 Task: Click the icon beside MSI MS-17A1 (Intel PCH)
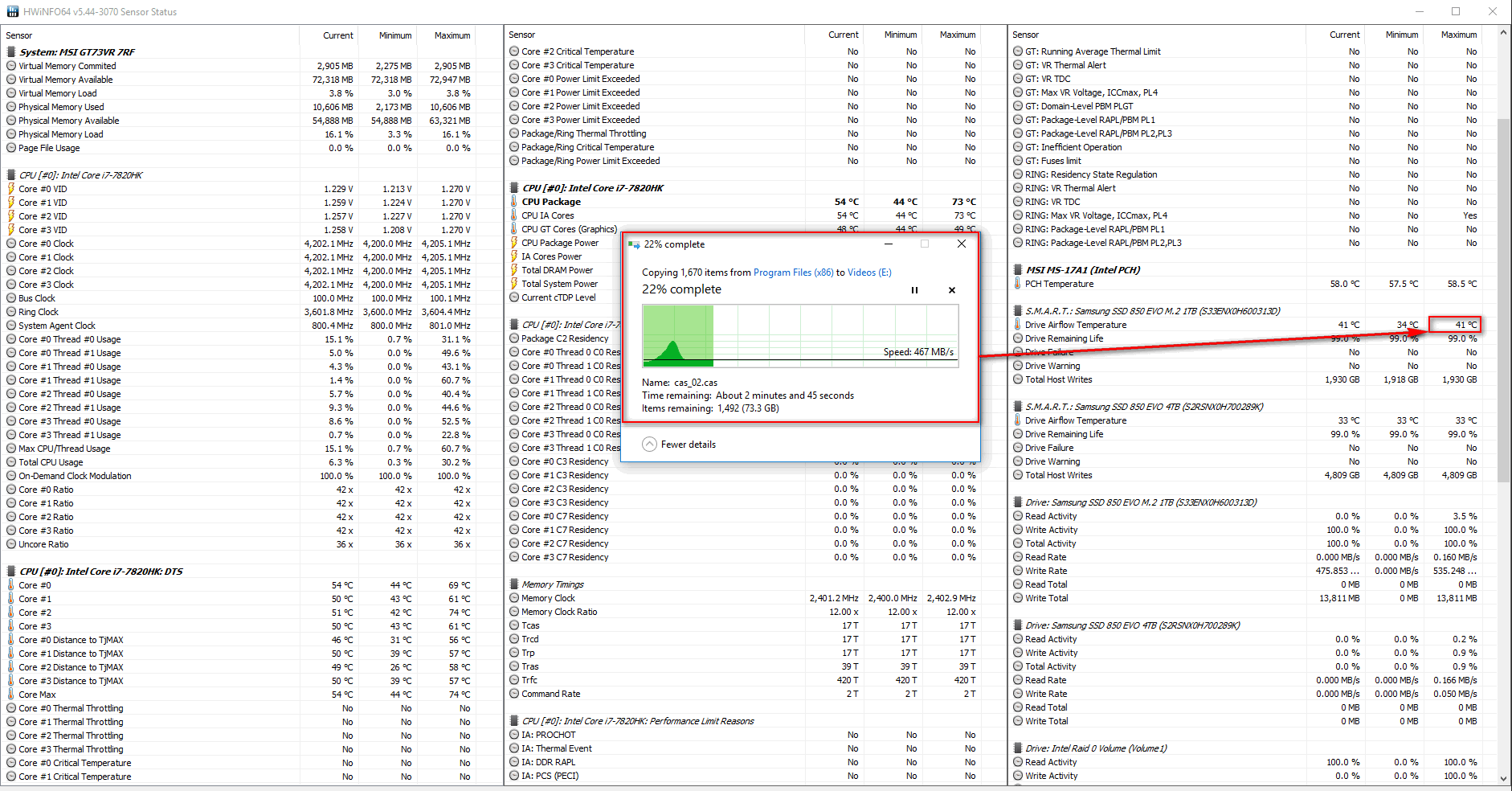[x=1018, y=270]
